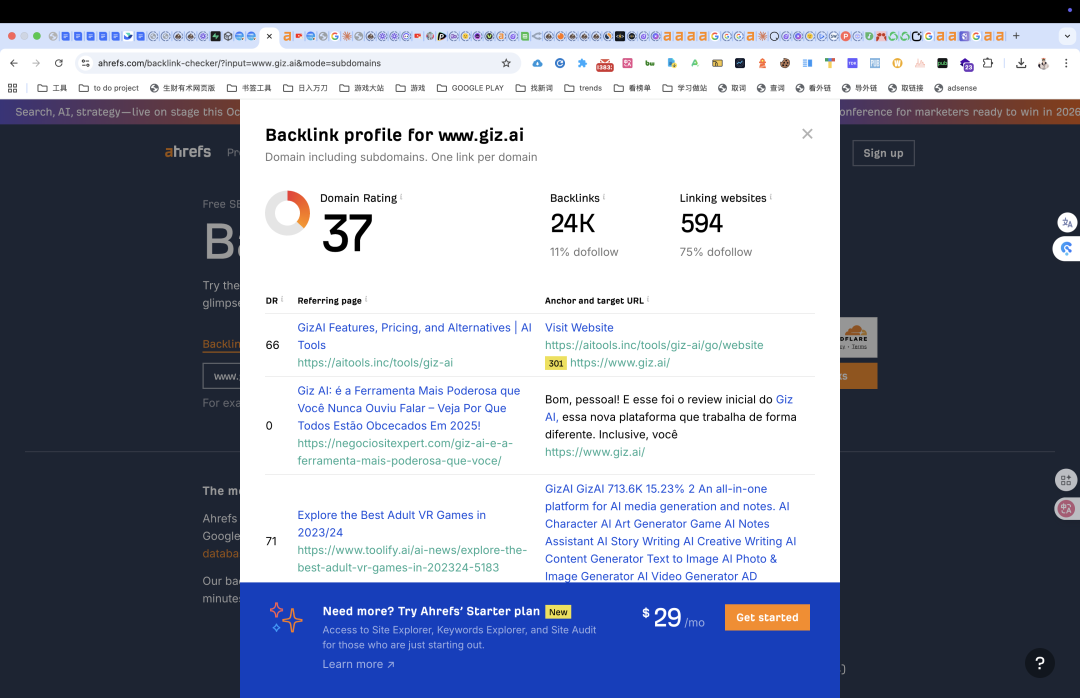Click the ahrefs logo
The image size is (1080, 698).
pyautogui.click(x=187, y=152)
